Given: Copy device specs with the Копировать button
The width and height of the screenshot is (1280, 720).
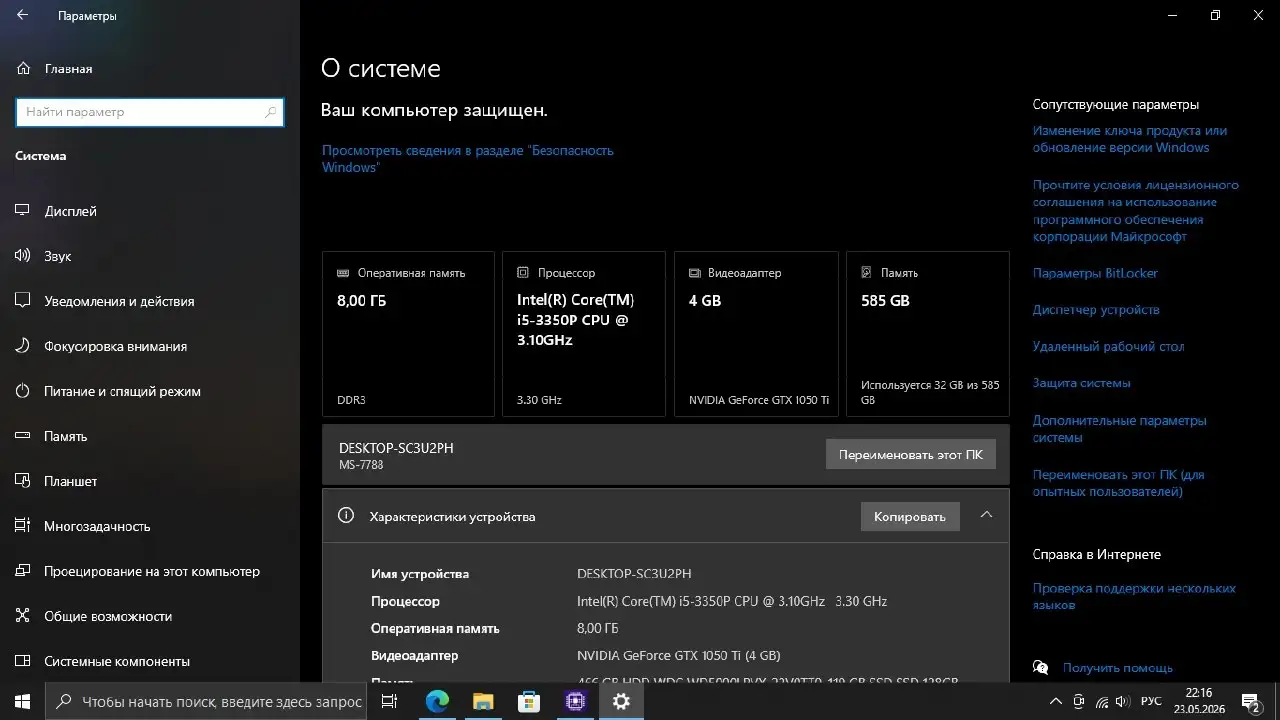Looking at the screenshot, I should (x=910, y=516).
